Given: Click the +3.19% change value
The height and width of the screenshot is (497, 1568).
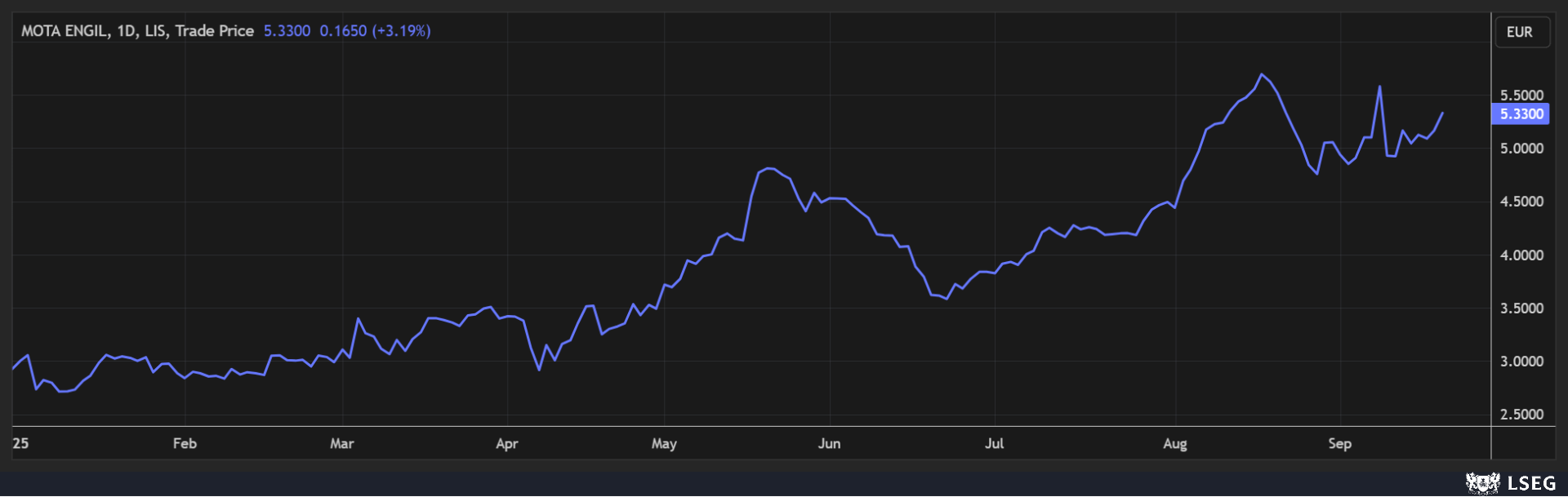Looking at the screenshot, I should 401,31.
